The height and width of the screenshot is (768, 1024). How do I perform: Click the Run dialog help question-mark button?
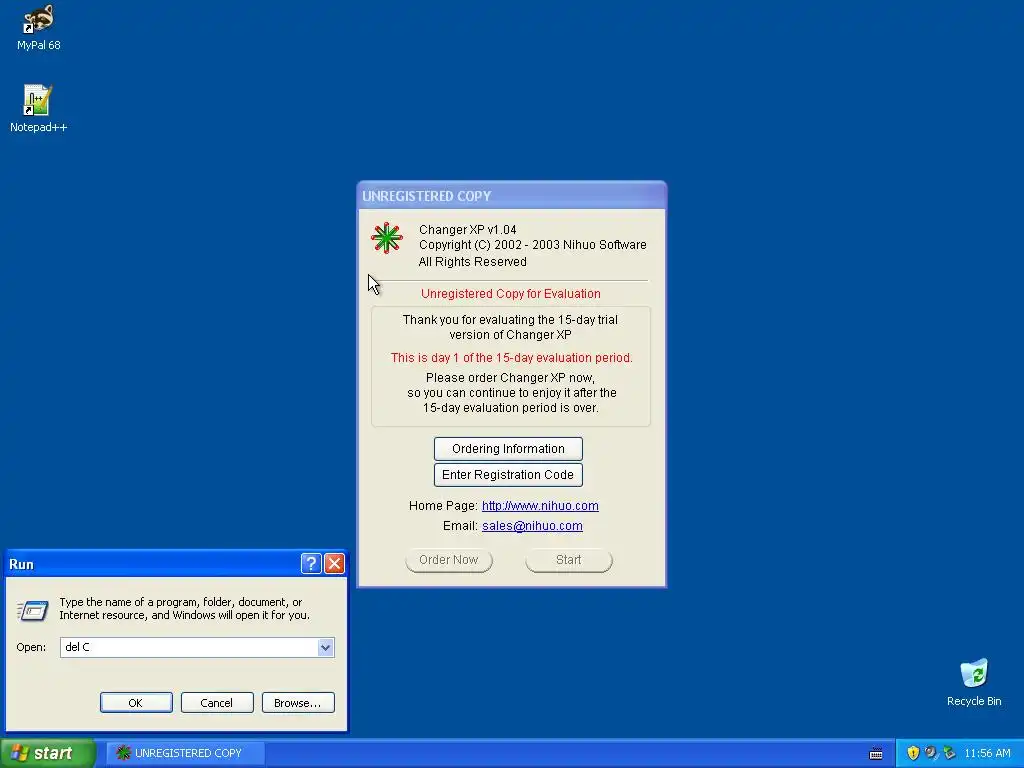coord(311,564)
